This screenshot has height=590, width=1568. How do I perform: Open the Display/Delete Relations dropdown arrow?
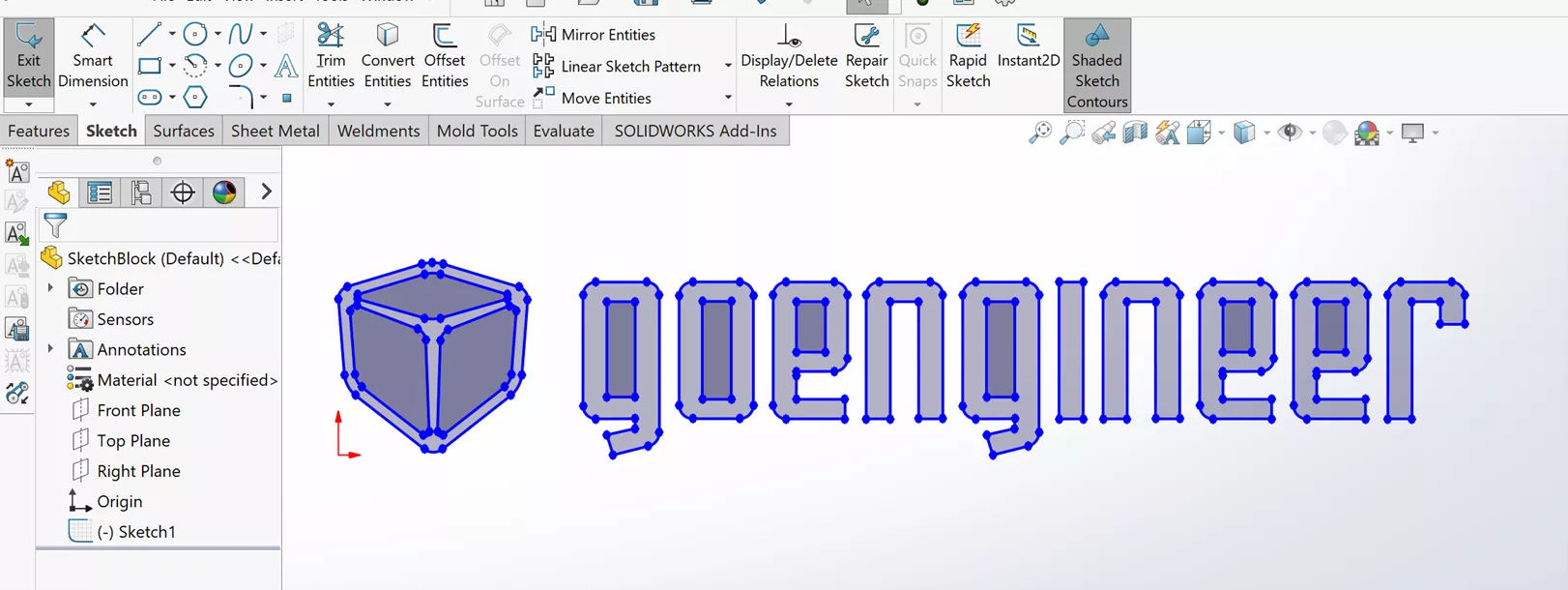point(789,103)
